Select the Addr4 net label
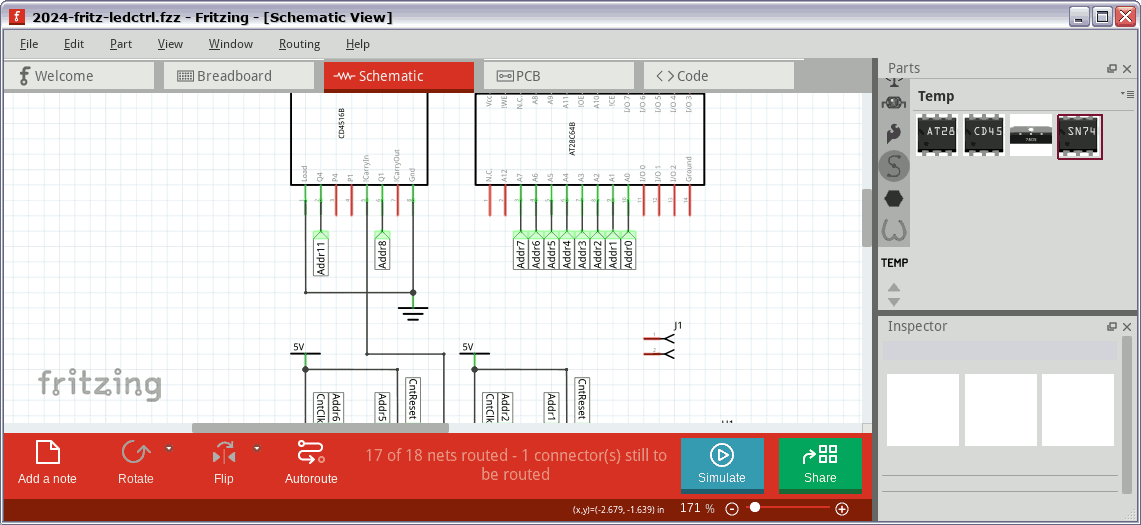The image size is (1141, 525). tap(567, 250)
